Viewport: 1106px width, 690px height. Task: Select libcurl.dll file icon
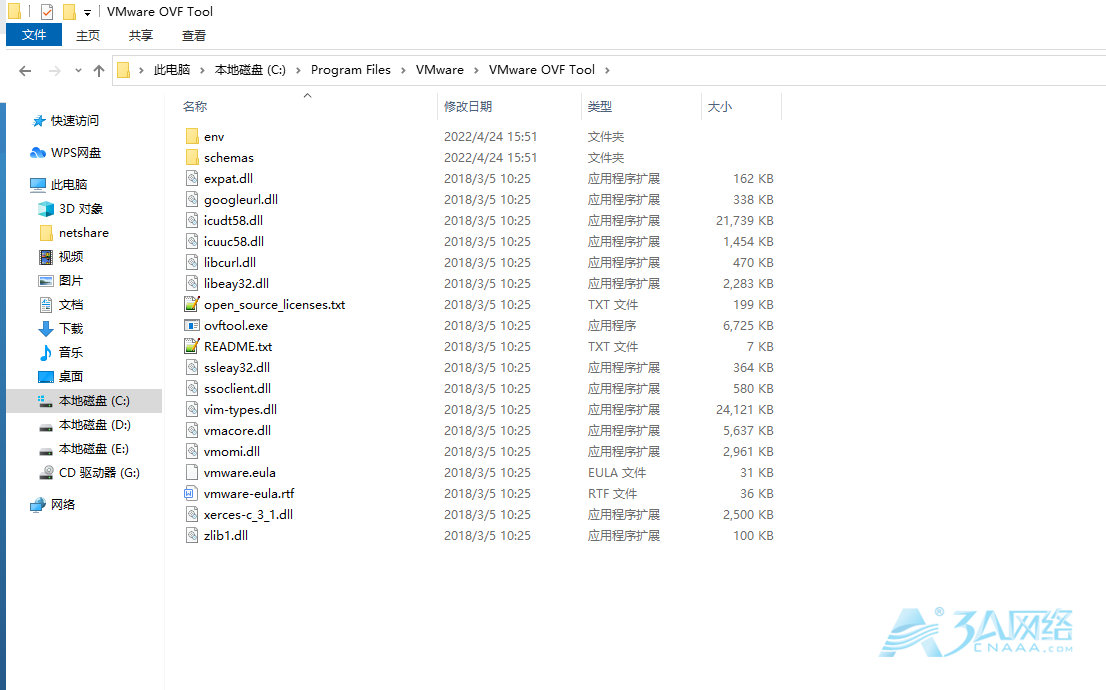coord(192,262)
